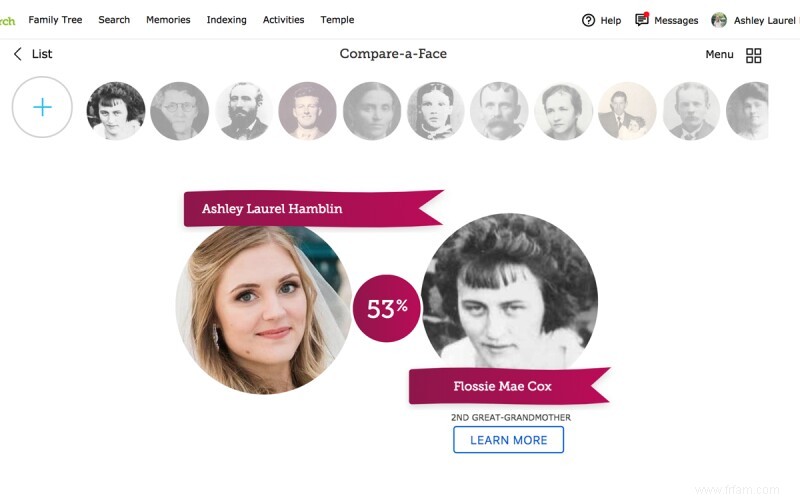Choose the mustached man ancestor thumbnail

pos(499,110)
